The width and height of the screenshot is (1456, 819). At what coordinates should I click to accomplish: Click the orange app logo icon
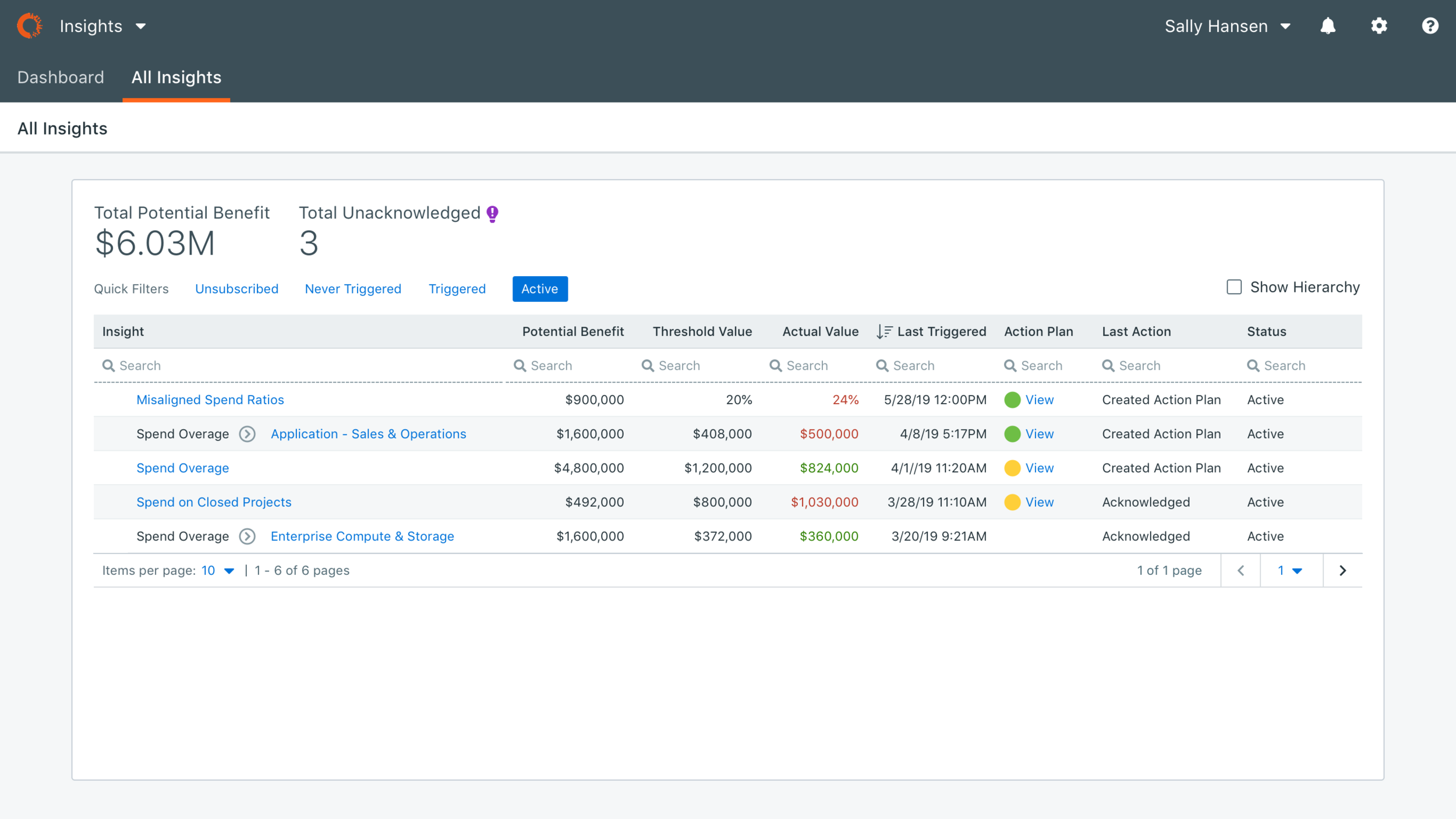[30, 26]
